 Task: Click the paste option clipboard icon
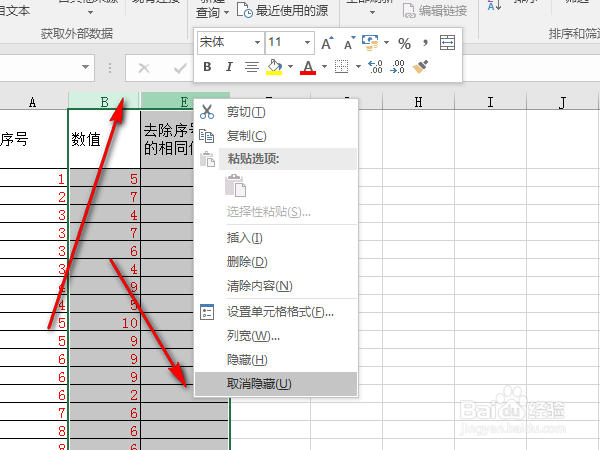(x=235, y=186)
